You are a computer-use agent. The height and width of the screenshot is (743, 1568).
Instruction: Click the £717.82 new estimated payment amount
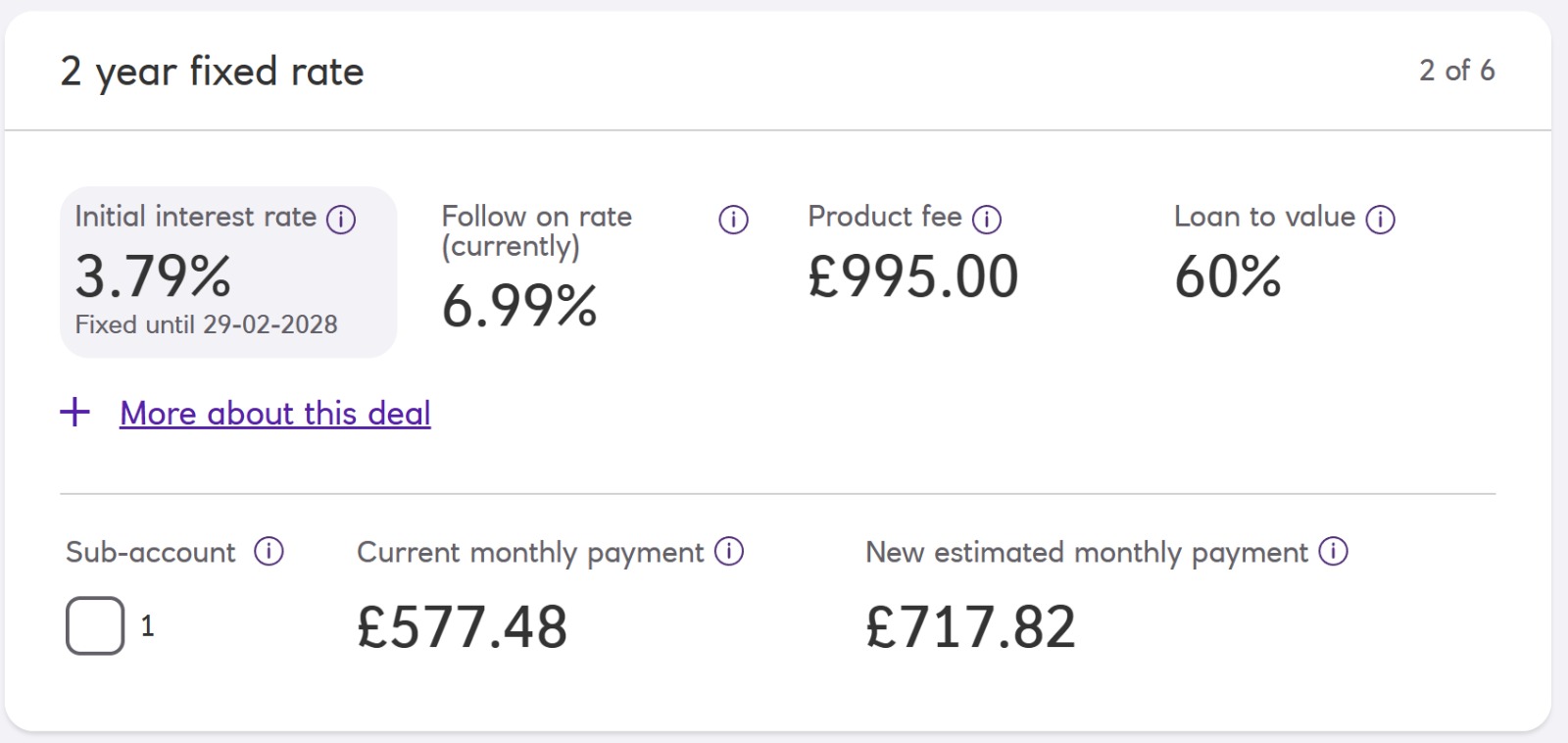pyautogui.click(x=970, y=627)
